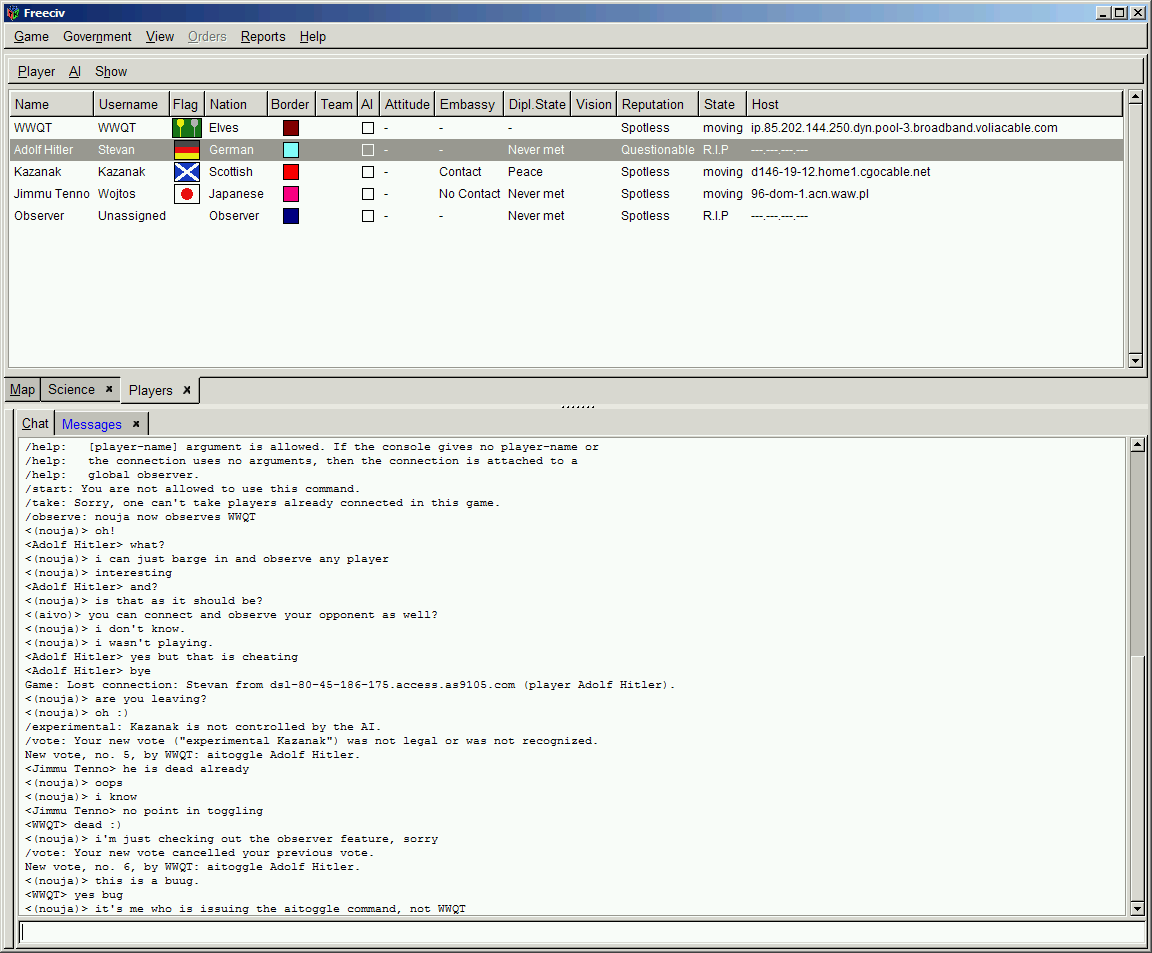The height and width of the screenshot is (953, 1152).
Task: Click the Scottish flag icon for Kazanak
Action: [x=187, y=172]
